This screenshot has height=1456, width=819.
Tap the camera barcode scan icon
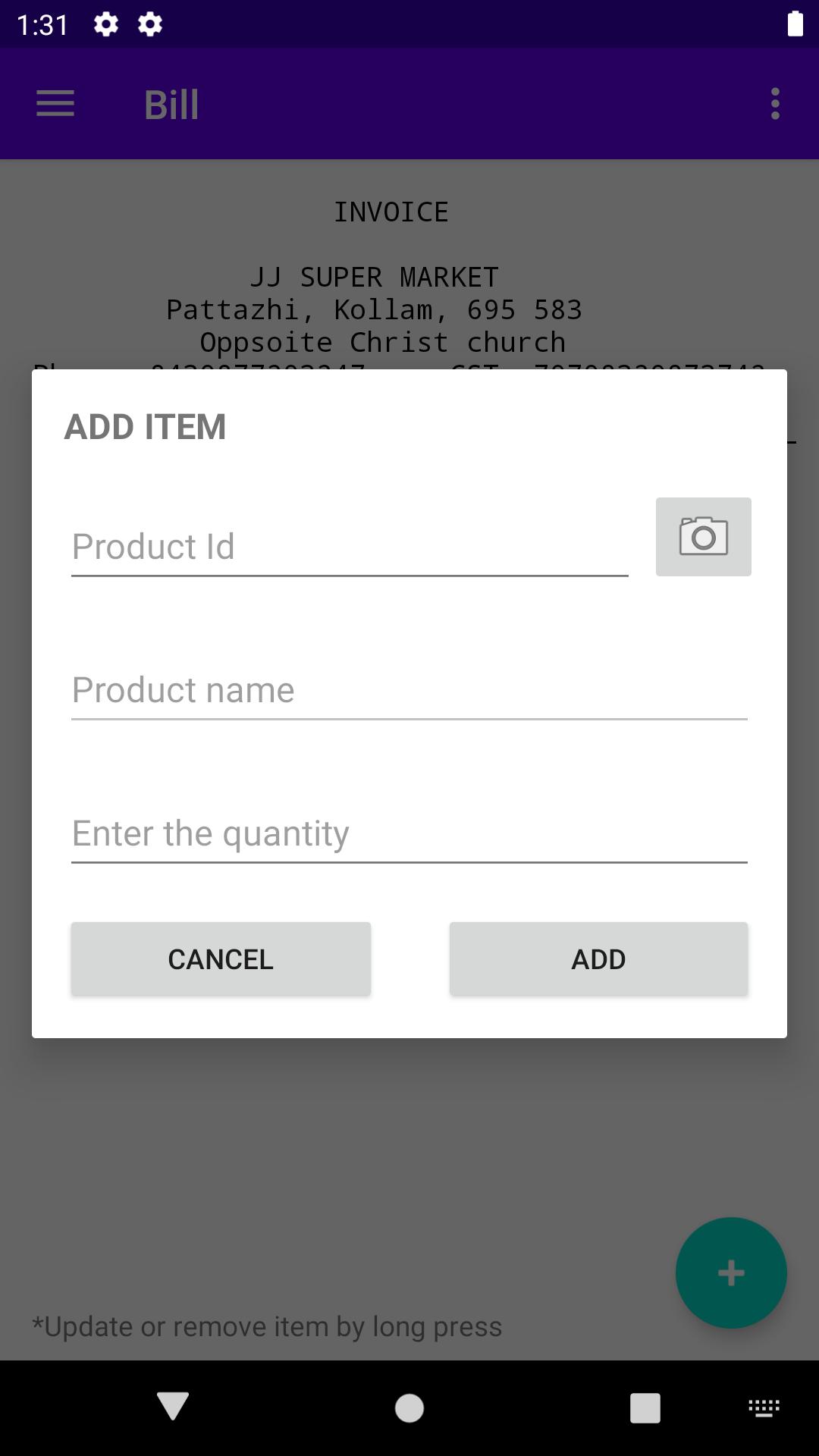tap(703, 537)
